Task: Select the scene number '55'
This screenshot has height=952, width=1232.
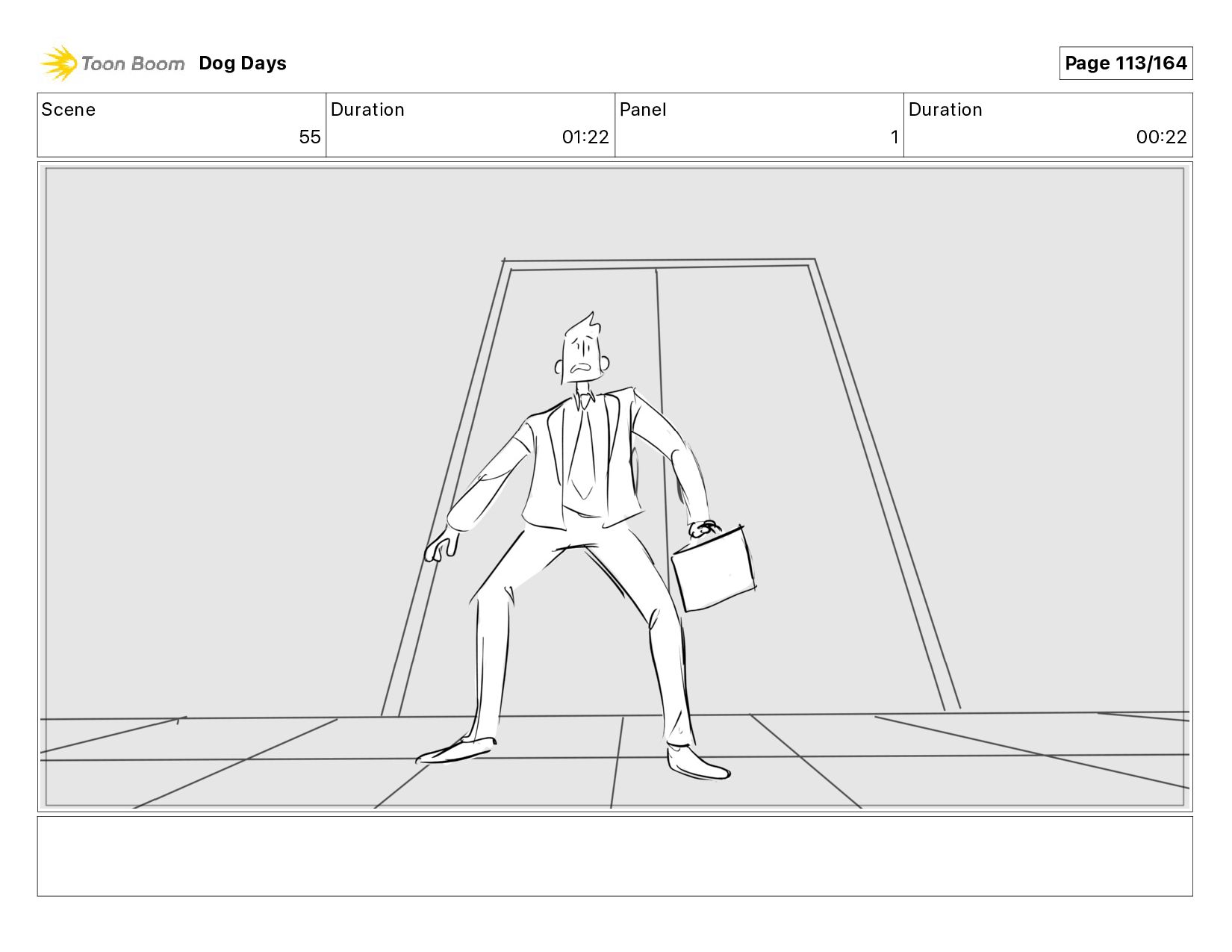Action: pos(310,137)
